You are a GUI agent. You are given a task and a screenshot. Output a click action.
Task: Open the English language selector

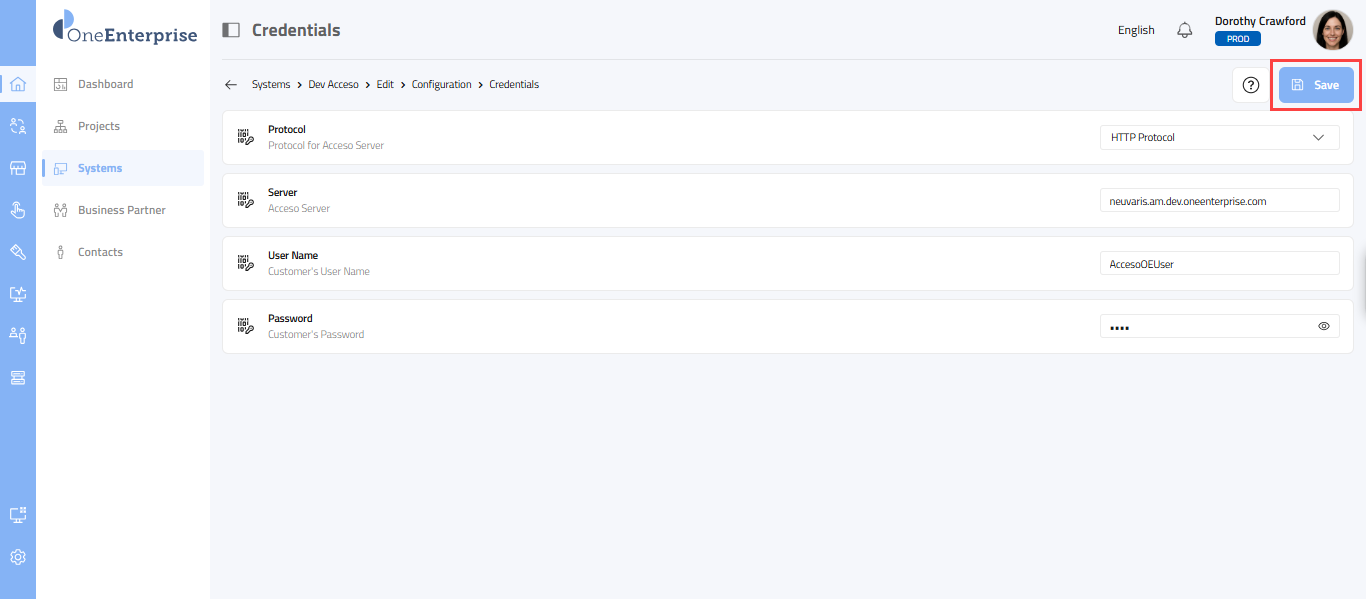(x=1136, y=30)
